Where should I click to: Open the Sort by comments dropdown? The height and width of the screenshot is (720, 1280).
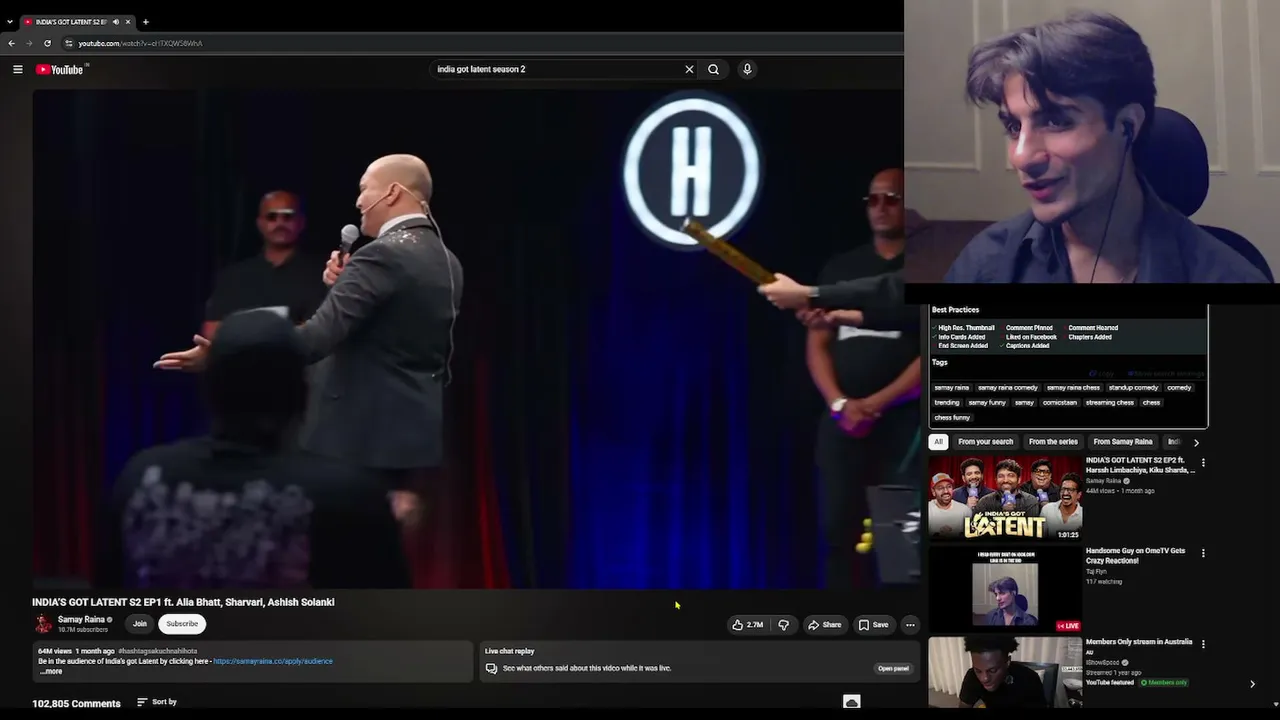(x=157, y=702)
